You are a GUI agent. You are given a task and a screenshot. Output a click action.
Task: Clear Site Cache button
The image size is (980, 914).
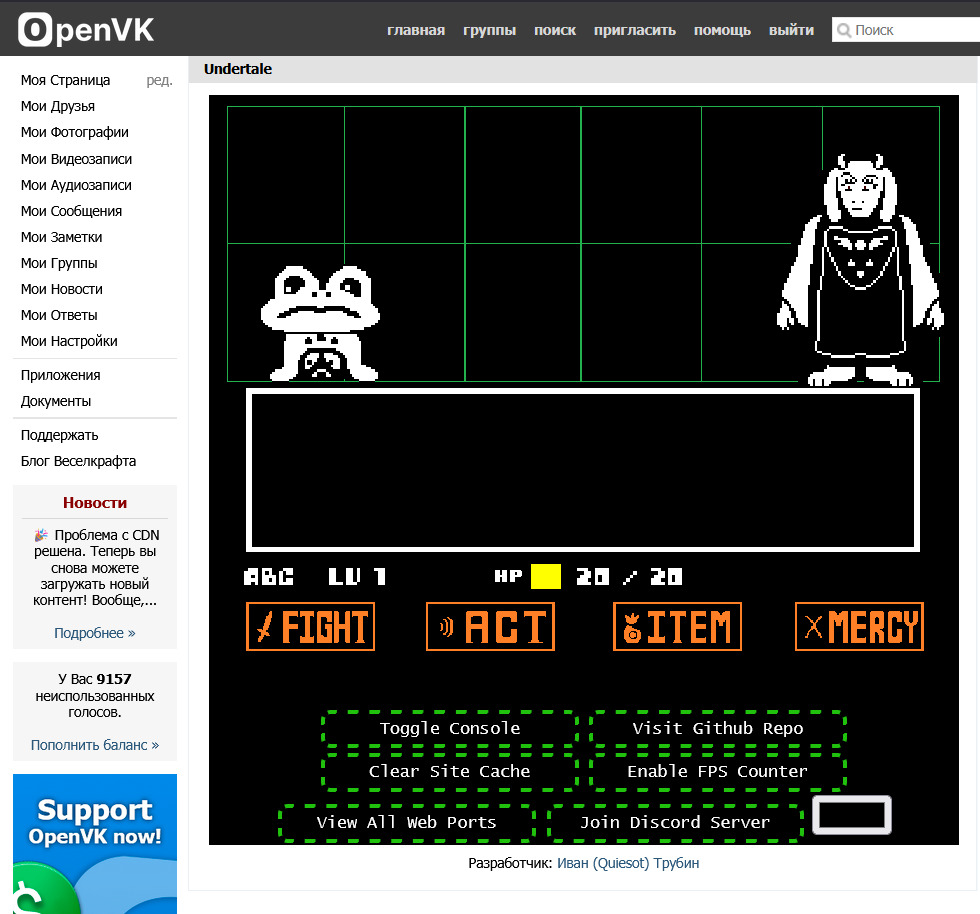point(450,772)
